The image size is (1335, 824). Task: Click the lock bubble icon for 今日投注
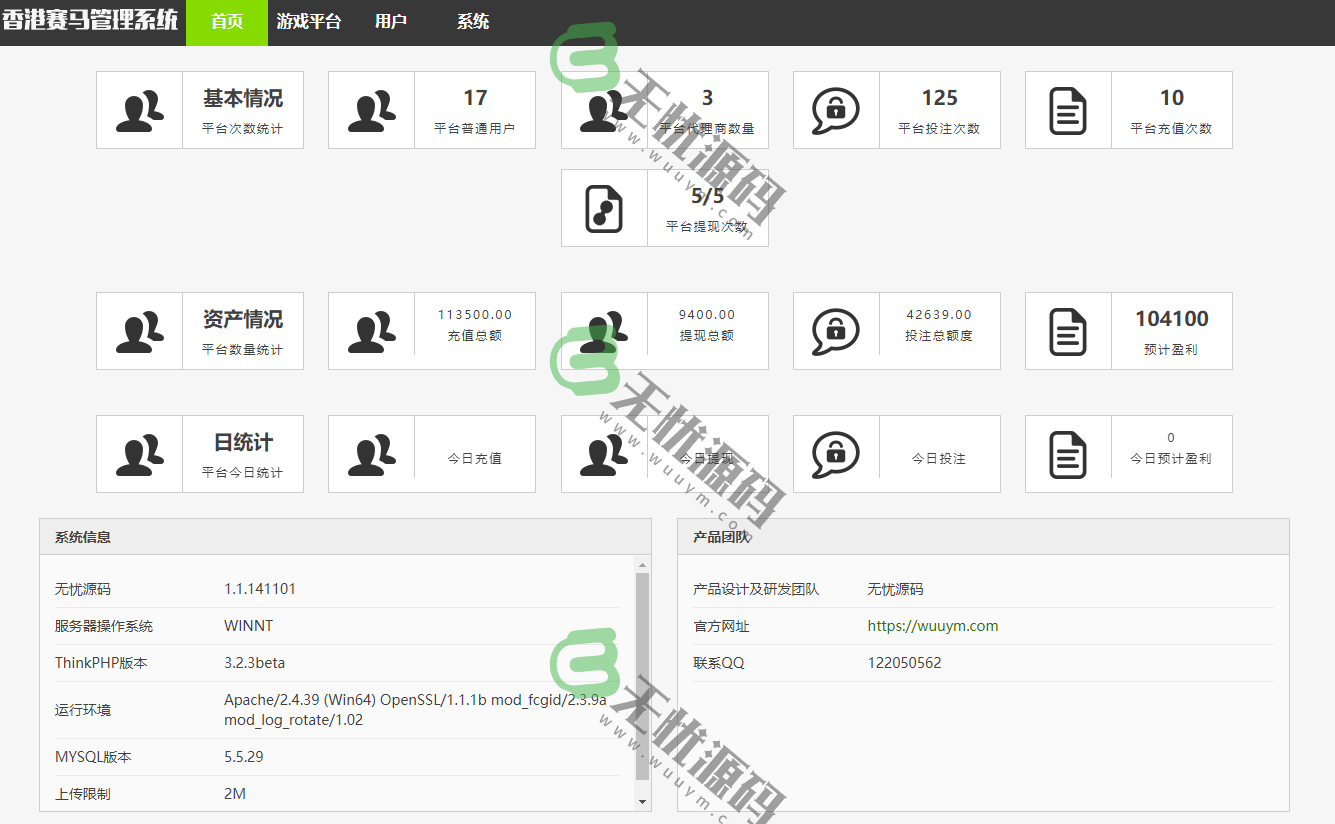836,454
